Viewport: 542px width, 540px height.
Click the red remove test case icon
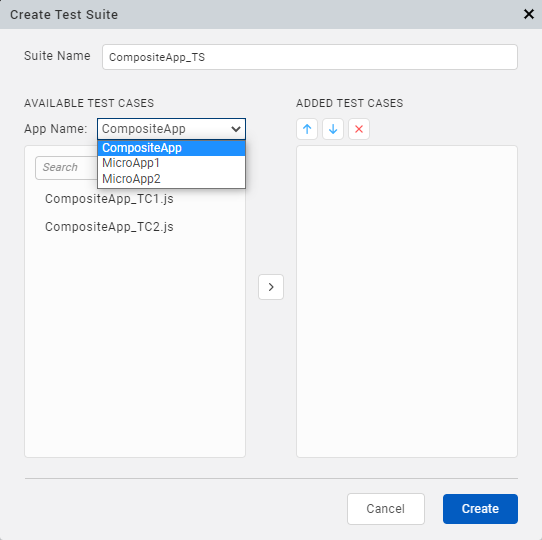coord(359,129)
